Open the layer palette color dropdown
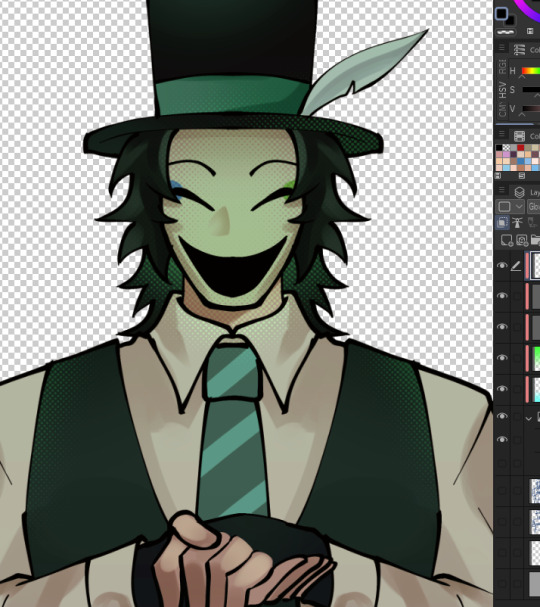Viewport: 540px width, 607px height. coord(510,206)
